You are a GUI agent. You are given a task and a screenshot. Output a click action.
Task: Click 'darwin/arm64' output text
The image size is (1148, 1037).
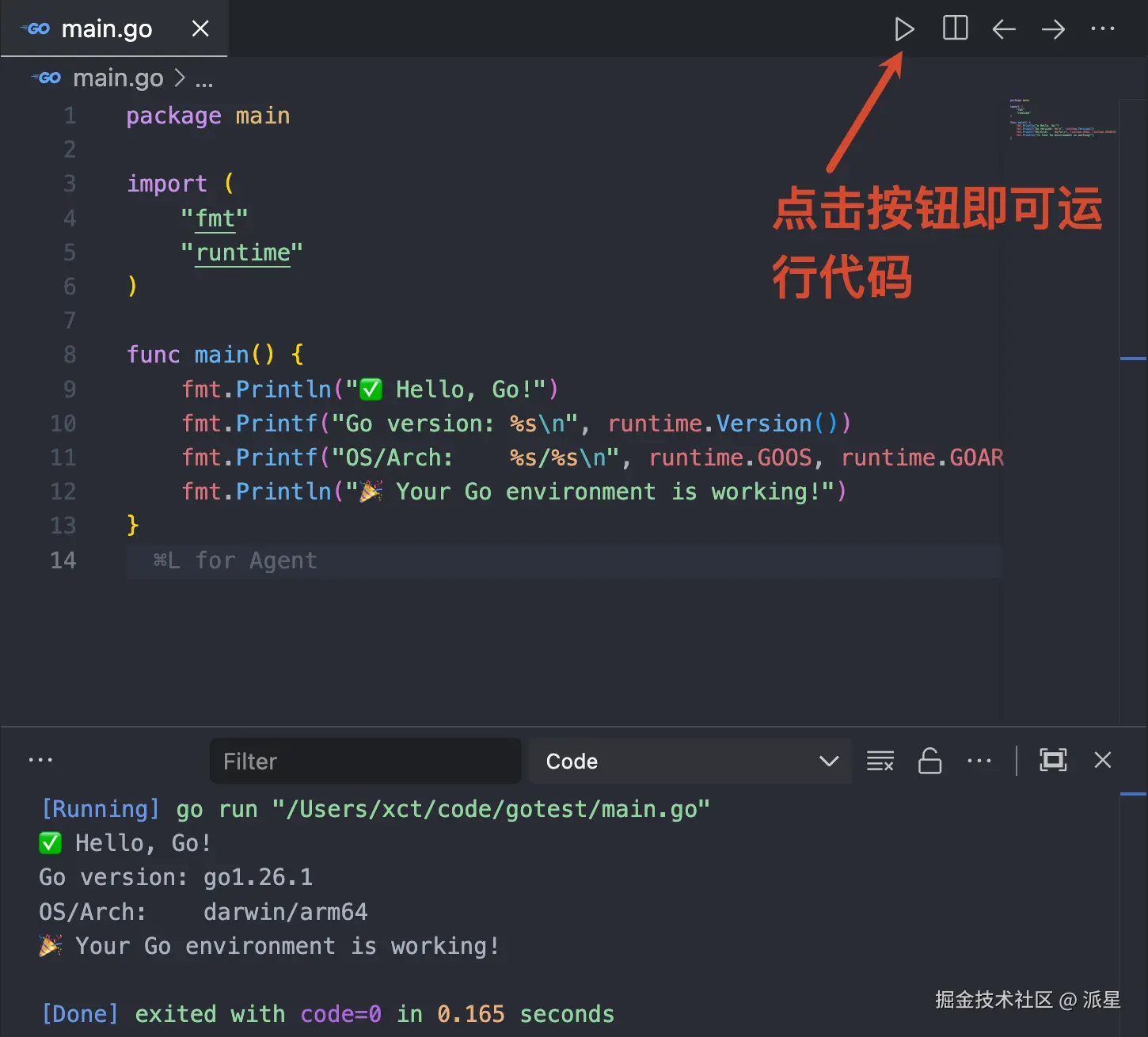coord(285,912)
